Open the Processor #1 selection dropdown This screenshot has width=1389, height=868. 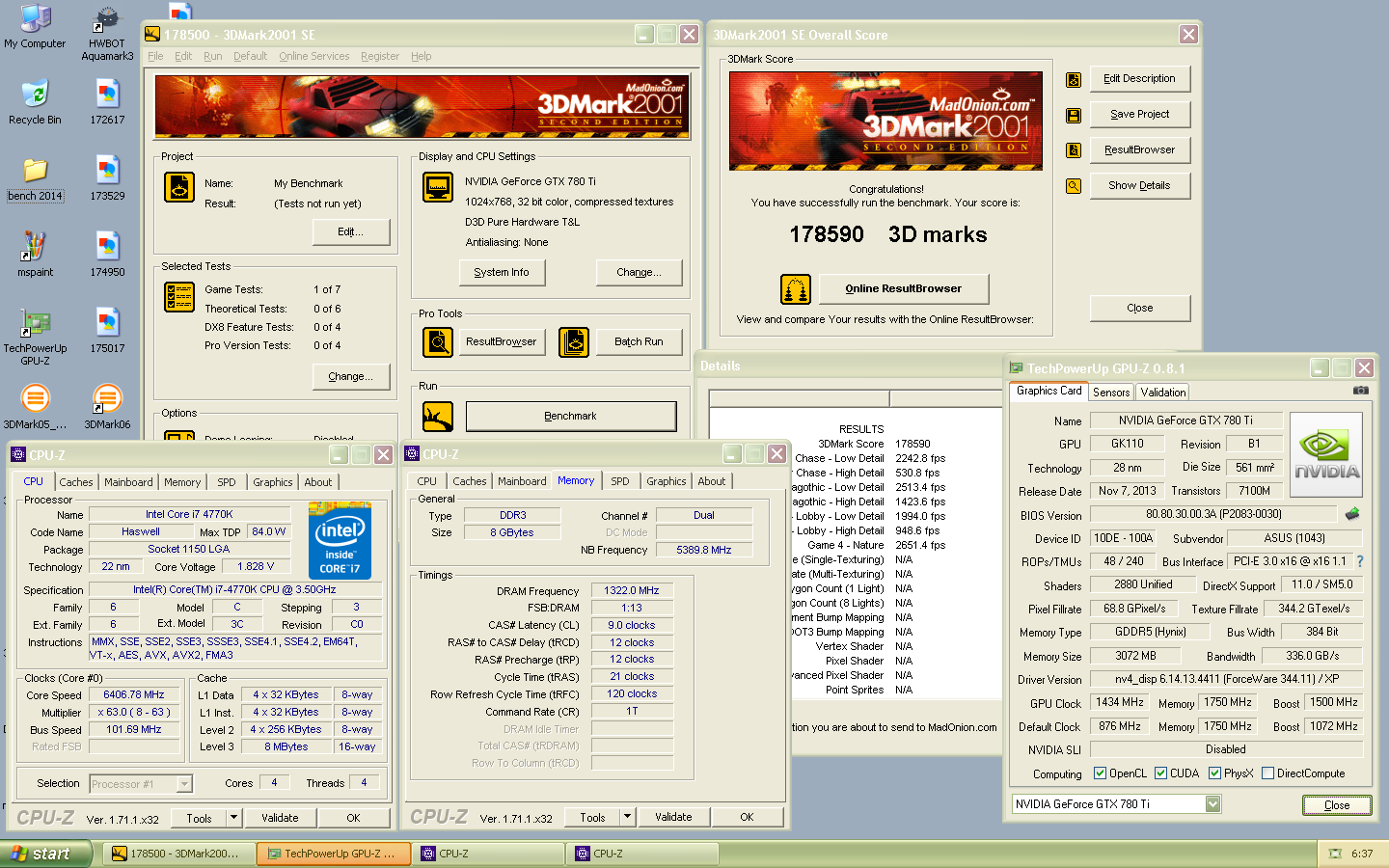click(x=184, y=784)
